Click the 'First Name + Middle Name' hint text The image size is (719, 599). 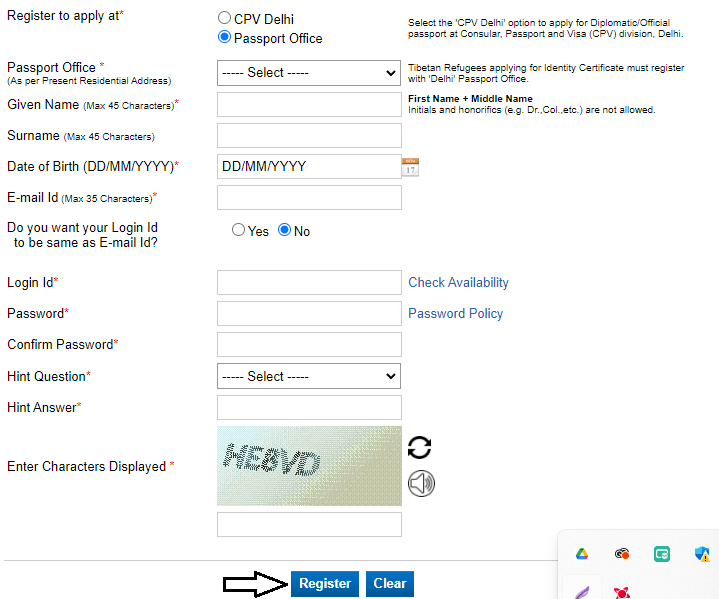coord(470,99)
